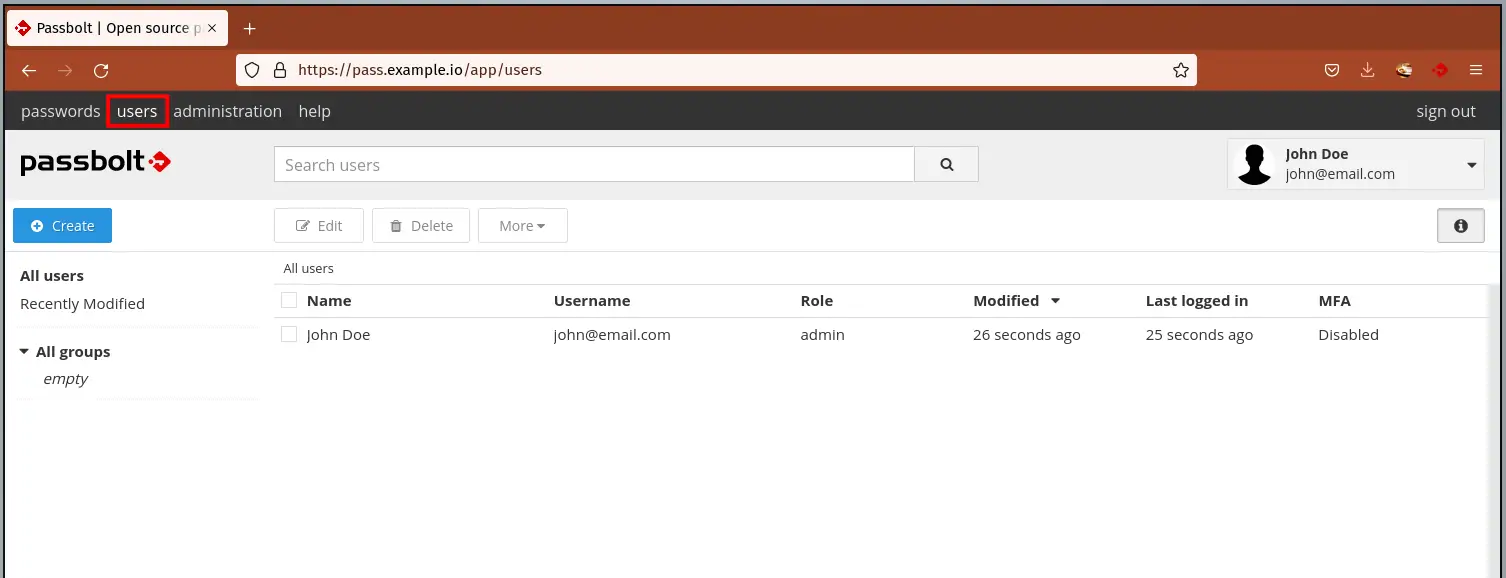Viewport: 1506px width, 578px height.
Task: Select the Recently Modified filter
Action: [x=82, y=304]
